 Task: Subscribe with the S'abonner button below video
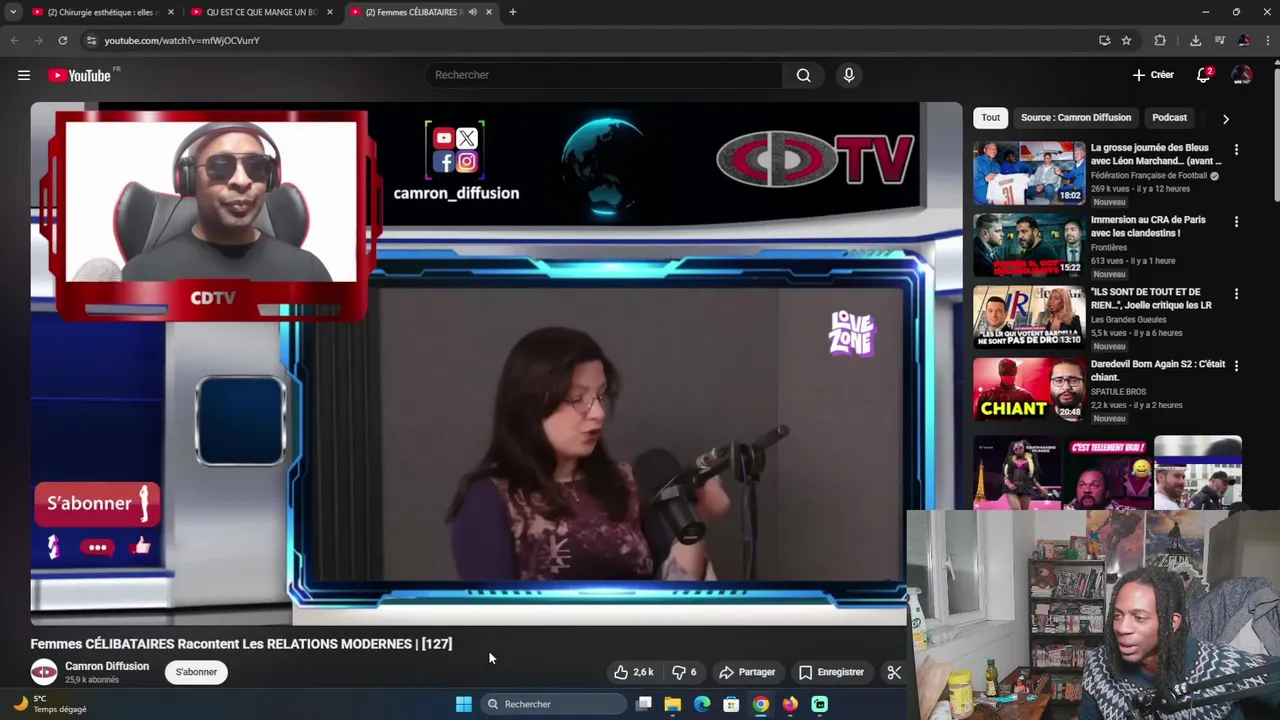(x=196, y=672)
